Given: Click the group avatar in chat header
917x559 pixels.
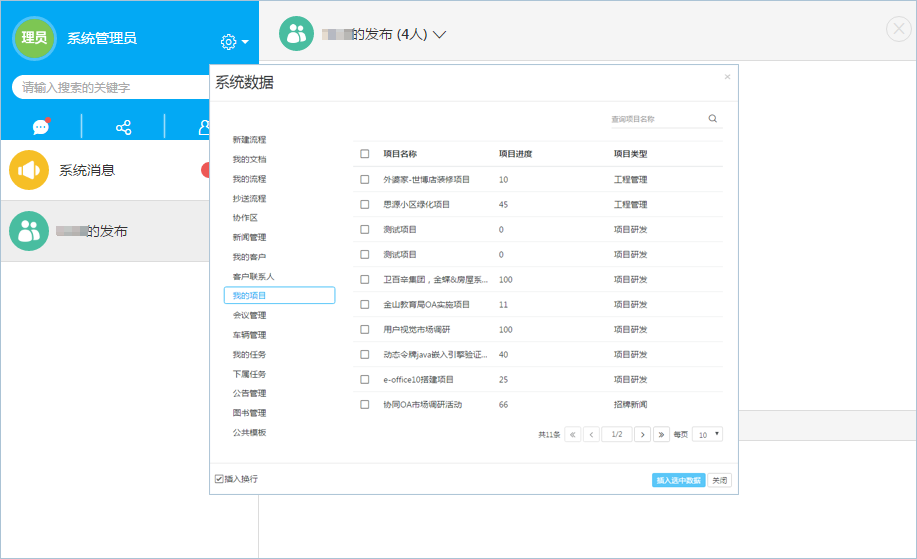Looking at the screenshot, I should coord(297,33).
